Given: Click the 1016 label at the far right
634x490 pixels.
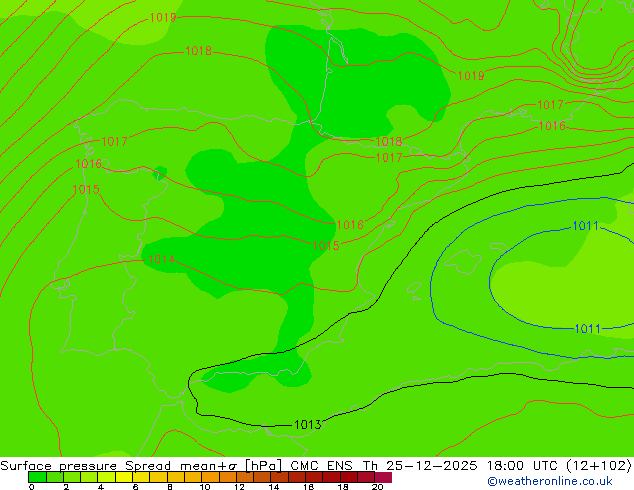Looking at the screenshot, I should pyautogui.click(x=552, y=126).
